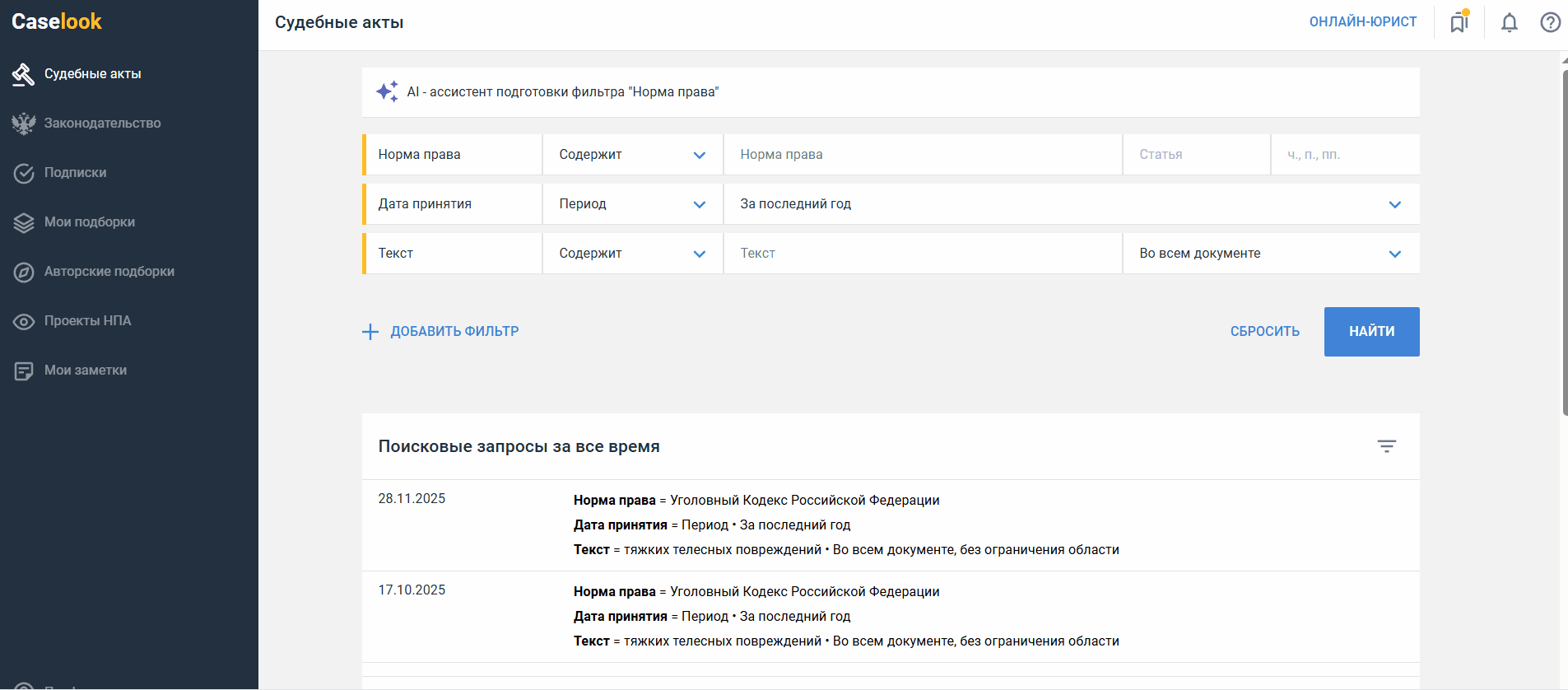Screen dimensions: 1568x690
Task: Open Подписки in the sidebar
Action: (x=75, y=173)
